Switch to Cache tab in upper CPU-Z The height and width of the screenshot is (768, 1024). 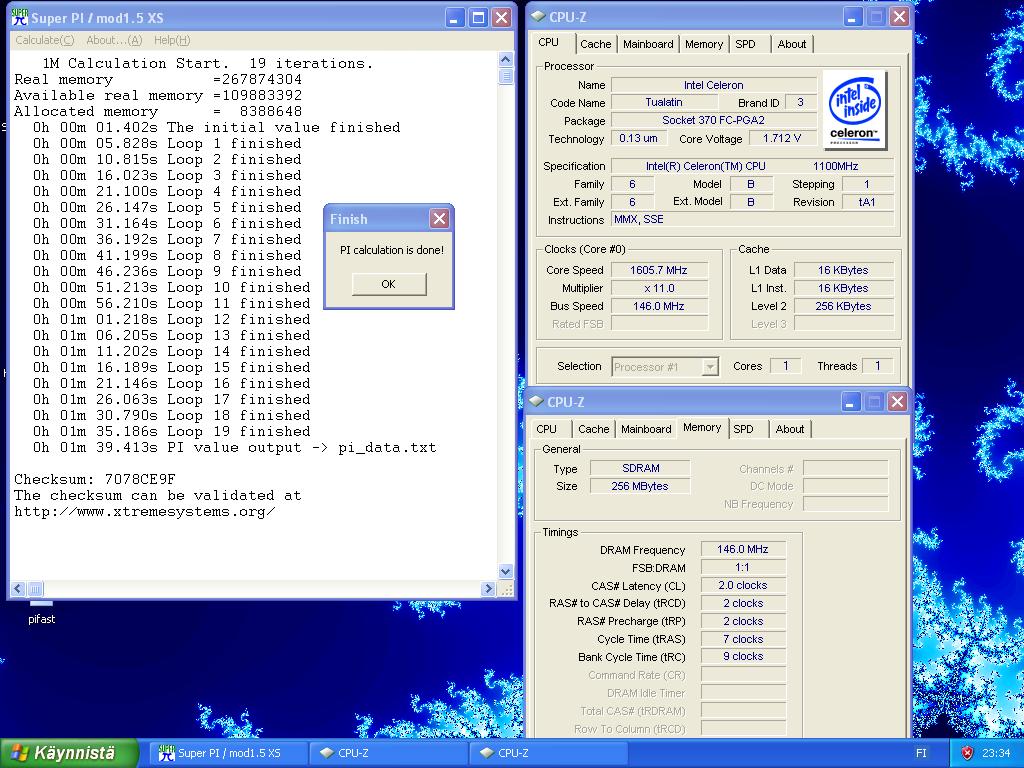tap(596, 44)
